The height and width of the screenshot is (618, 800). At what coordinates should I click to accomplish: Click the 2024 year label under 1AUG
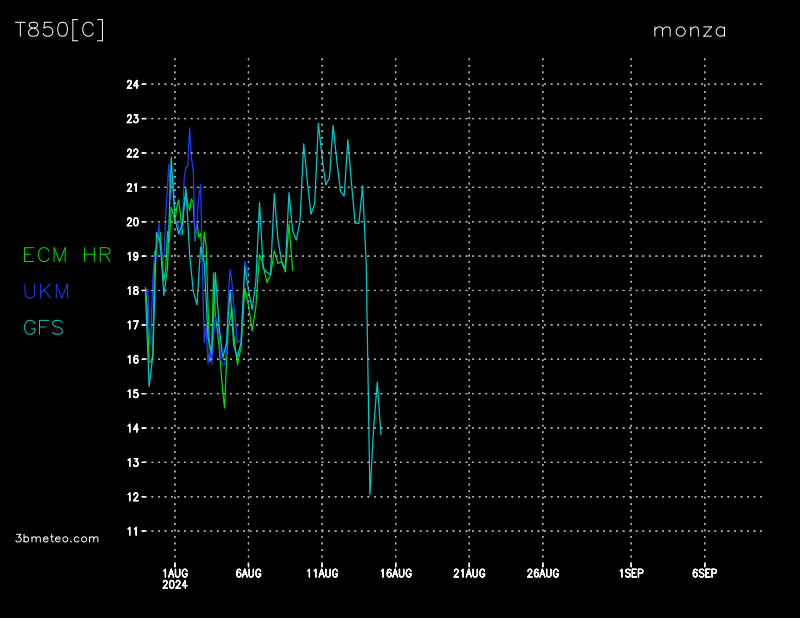(x=175, y=585)
